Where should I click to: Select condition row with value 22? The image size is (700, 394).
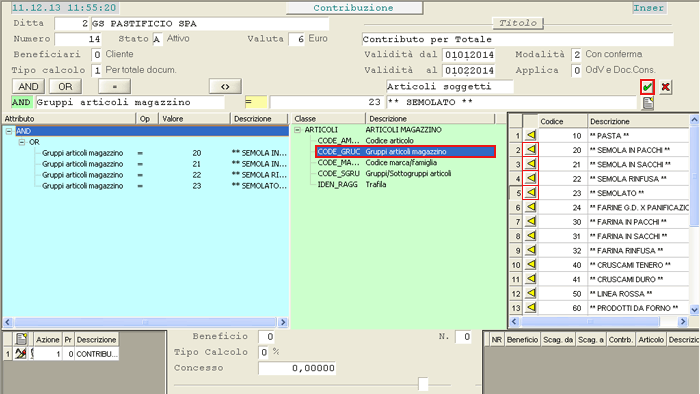164,175
